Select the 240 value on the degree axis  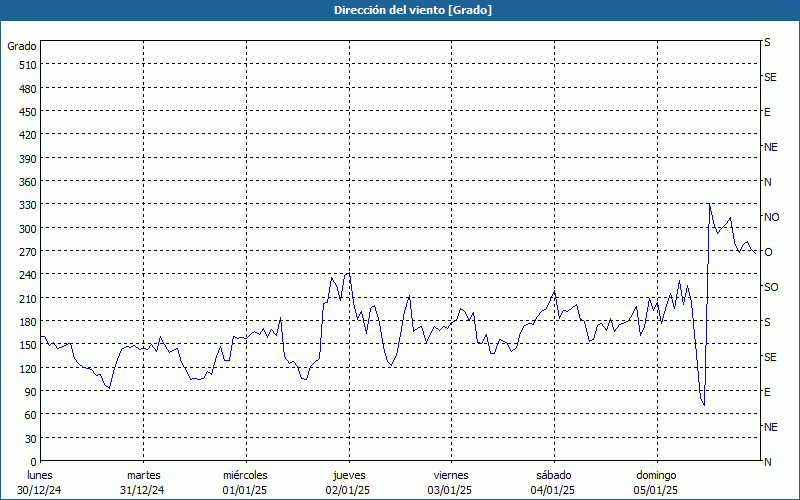[x=28, y=276]
